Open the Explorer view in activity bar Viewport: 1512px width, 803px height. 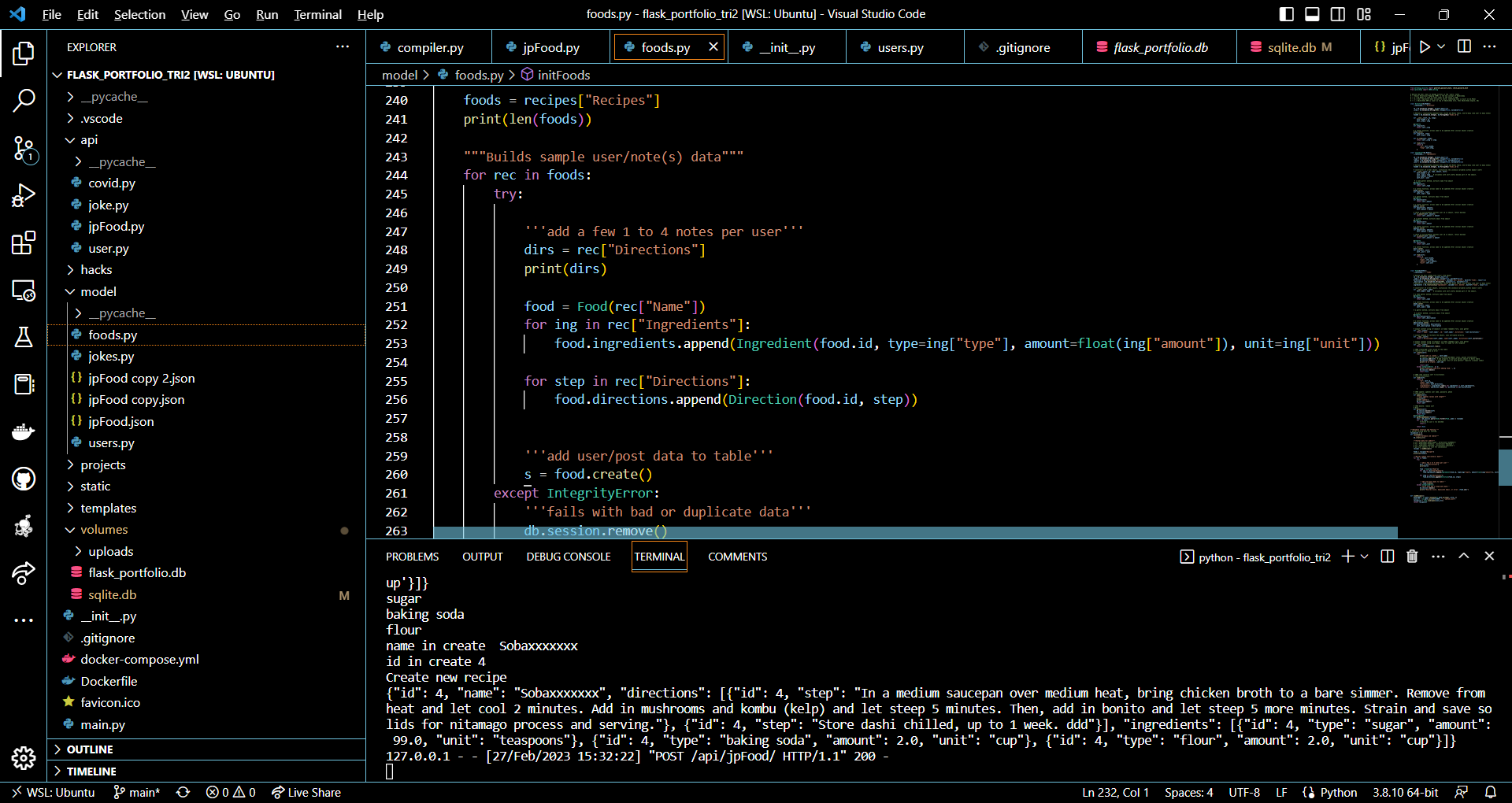point(24,54)
